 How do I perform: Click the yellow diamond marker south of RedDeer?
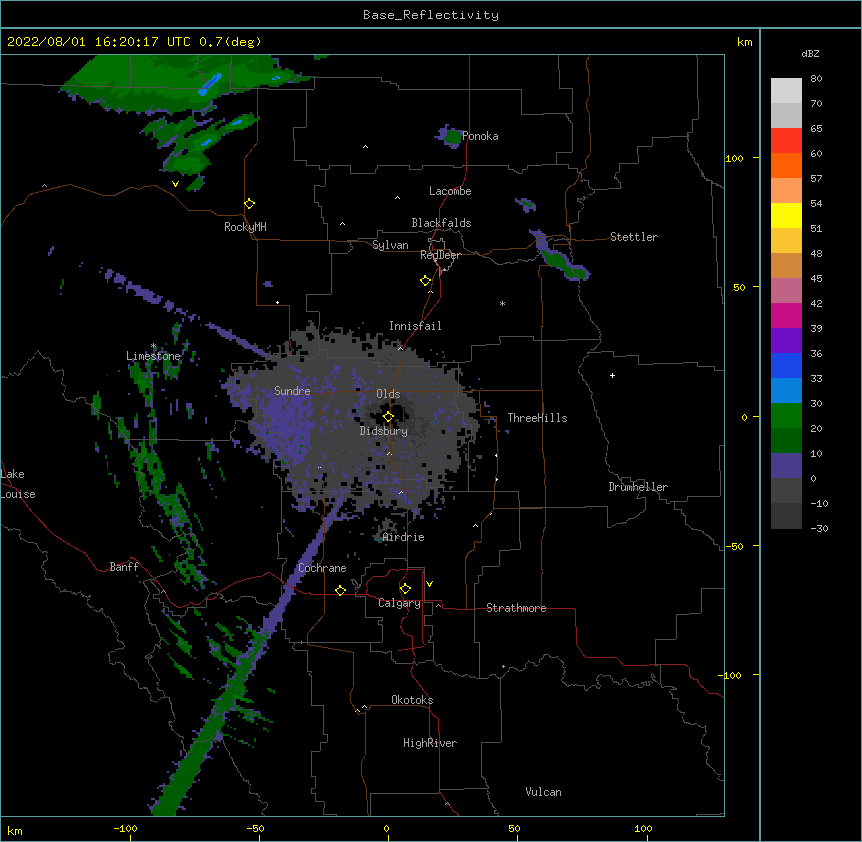(x=426, y=281)
